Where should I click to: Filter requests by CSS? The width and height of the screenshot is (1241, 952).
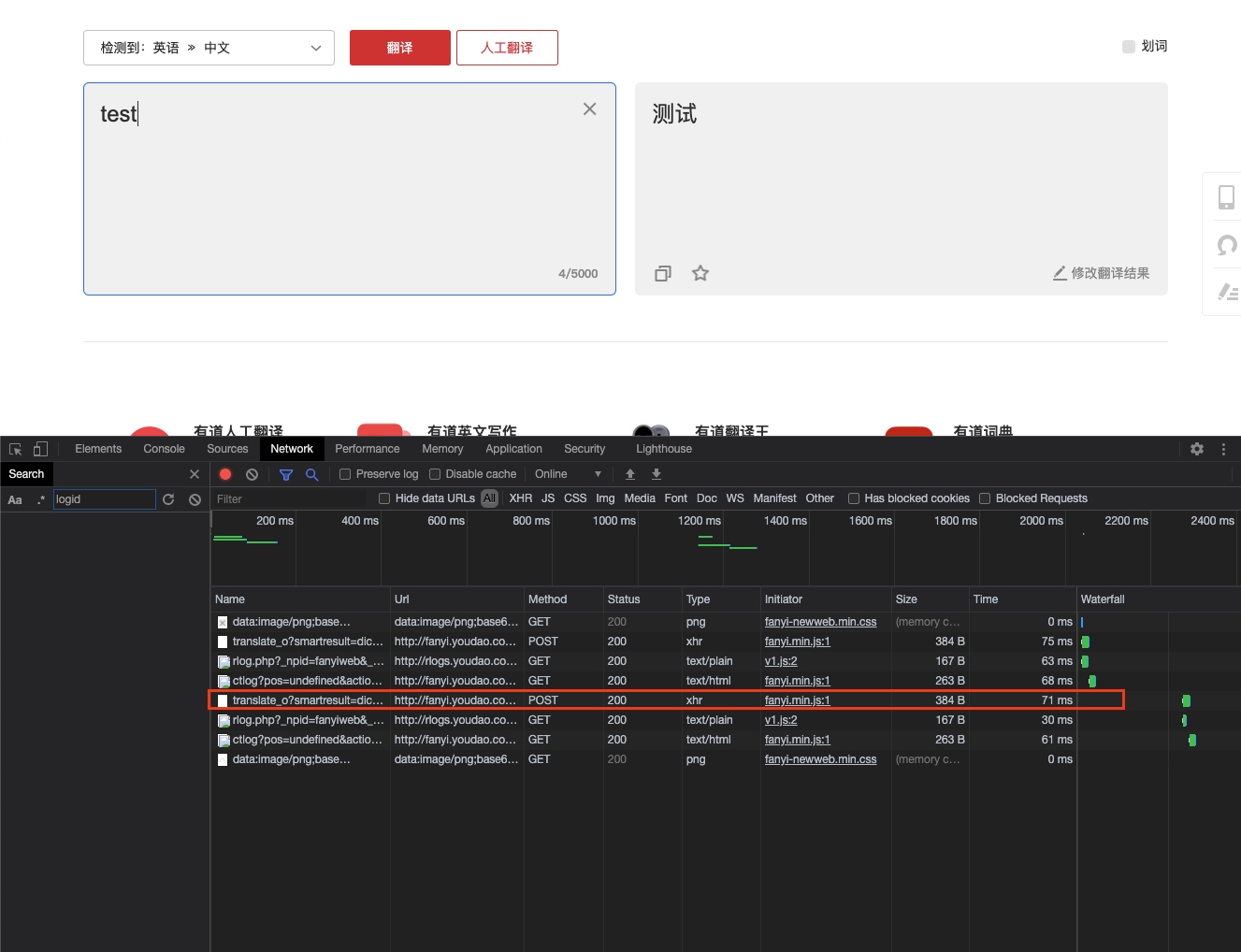pos(575,498)
